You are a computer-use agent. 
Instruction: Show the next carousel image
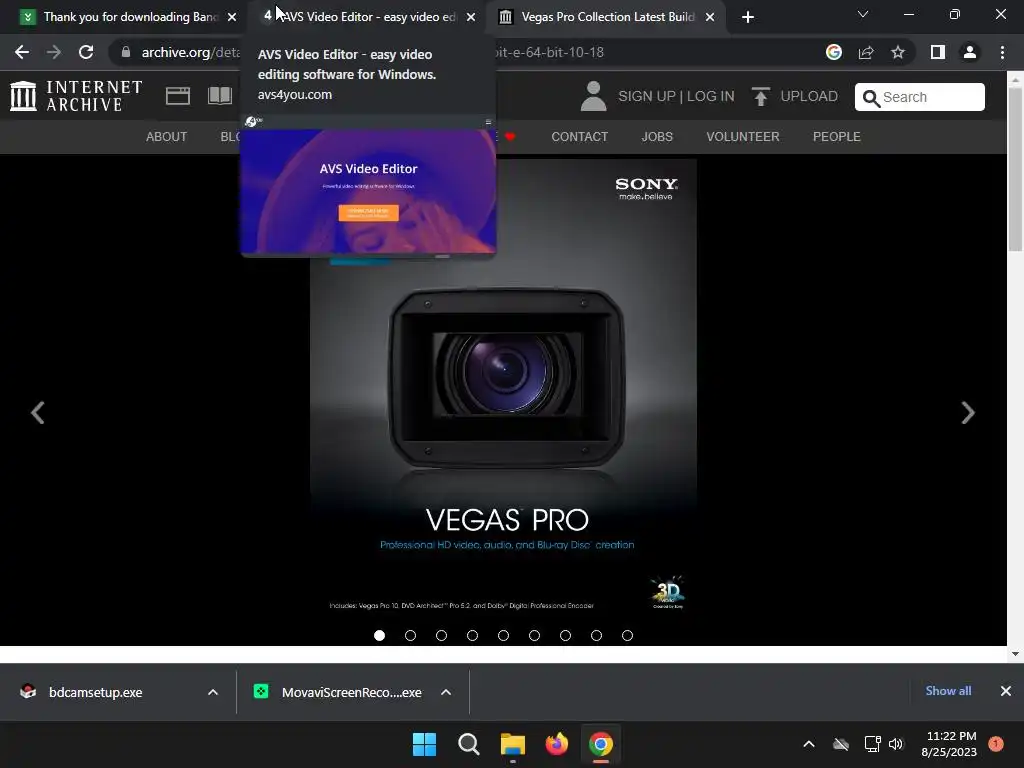click(968, 412)
